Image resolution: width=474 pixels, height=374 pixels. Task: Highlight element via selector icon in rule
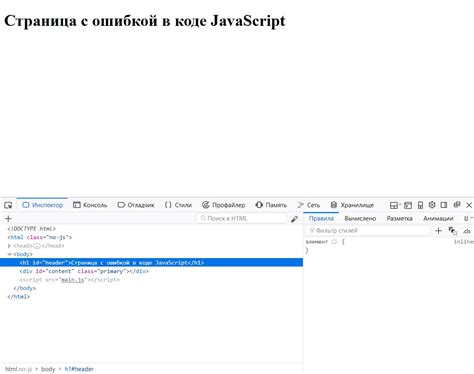334,242
